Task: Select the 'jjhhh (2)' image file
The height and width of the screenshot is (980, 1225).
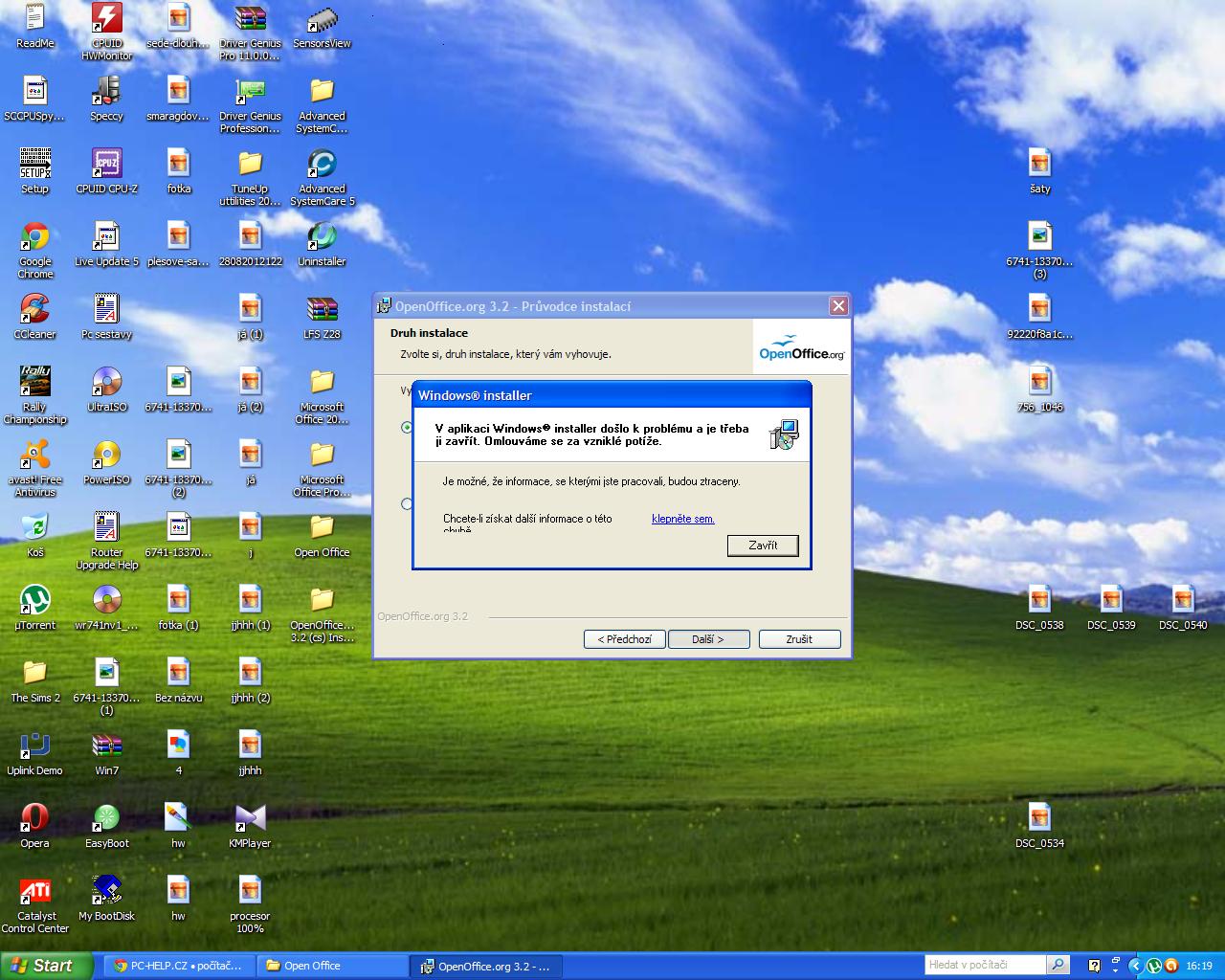Action: (250, 680)
